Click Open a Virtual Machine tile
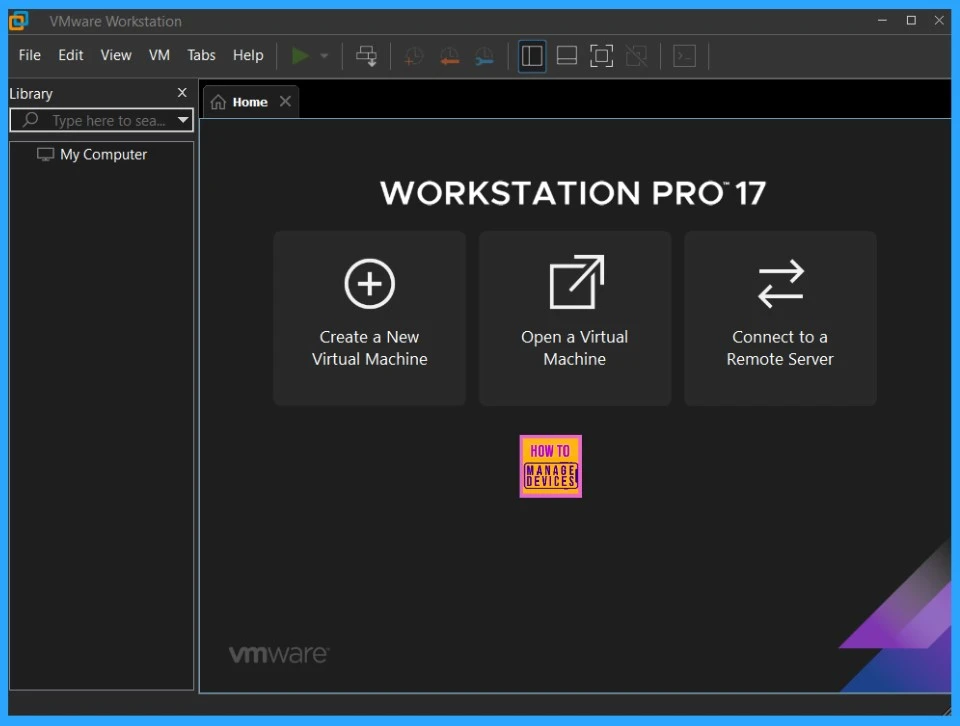This screenshot has height=726, width=960. (575, 318)
